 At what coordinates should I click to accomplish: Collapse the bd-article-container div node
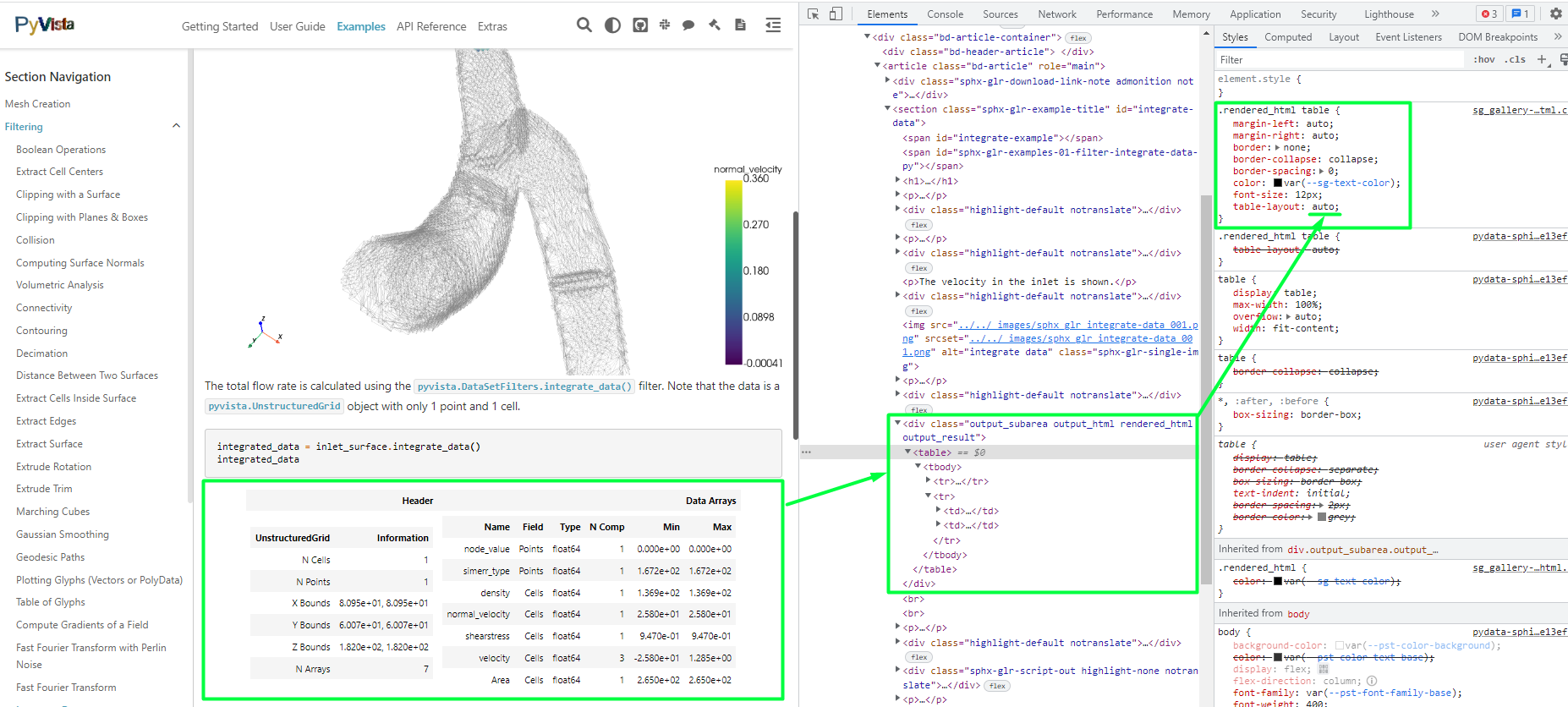(868, 37)
